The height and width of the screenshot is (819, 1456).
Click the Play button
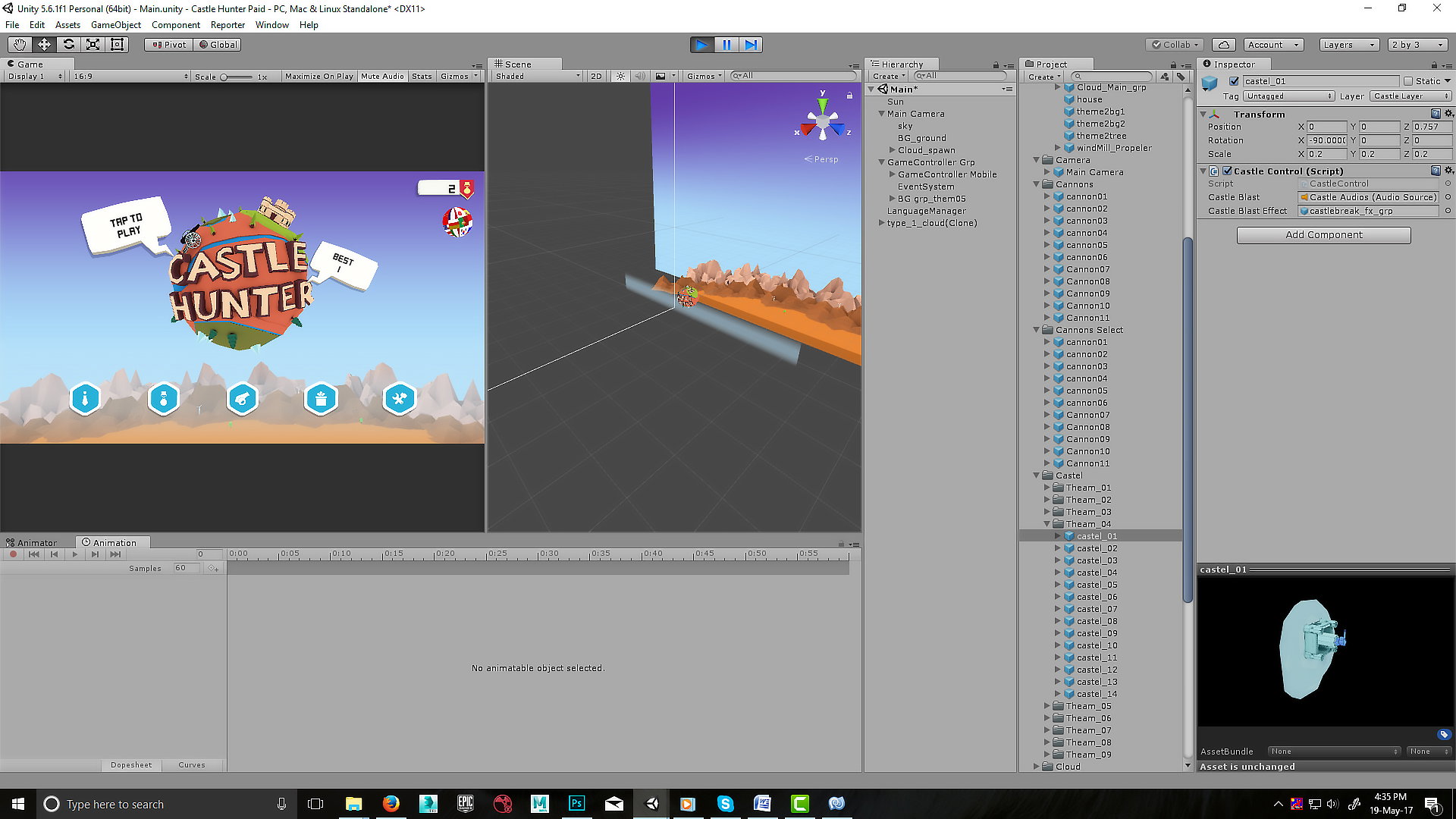pos(702,45)
